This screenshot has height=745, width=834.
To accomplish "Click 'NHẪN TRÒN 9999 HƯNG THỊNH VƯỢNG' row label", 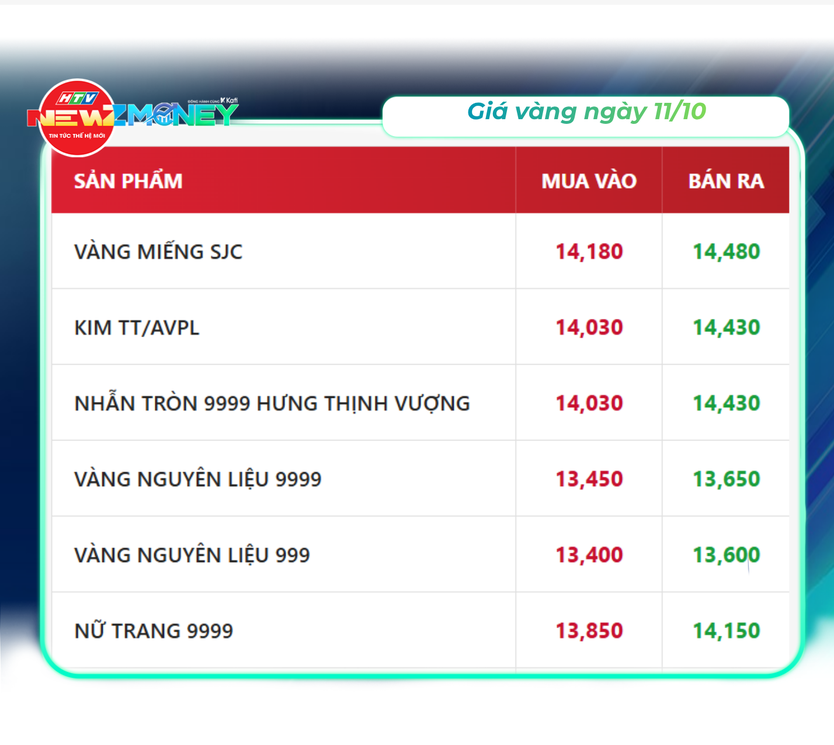I will point(272,403).
